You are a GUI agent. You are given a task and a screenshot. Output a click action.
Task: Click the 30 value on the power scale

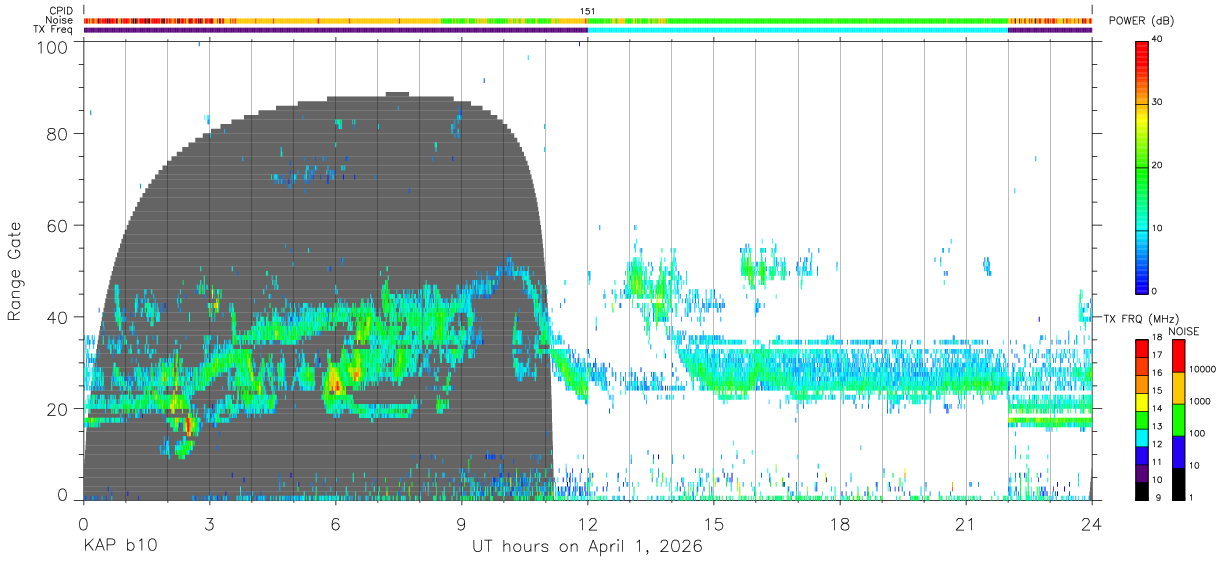(1157, 102)
